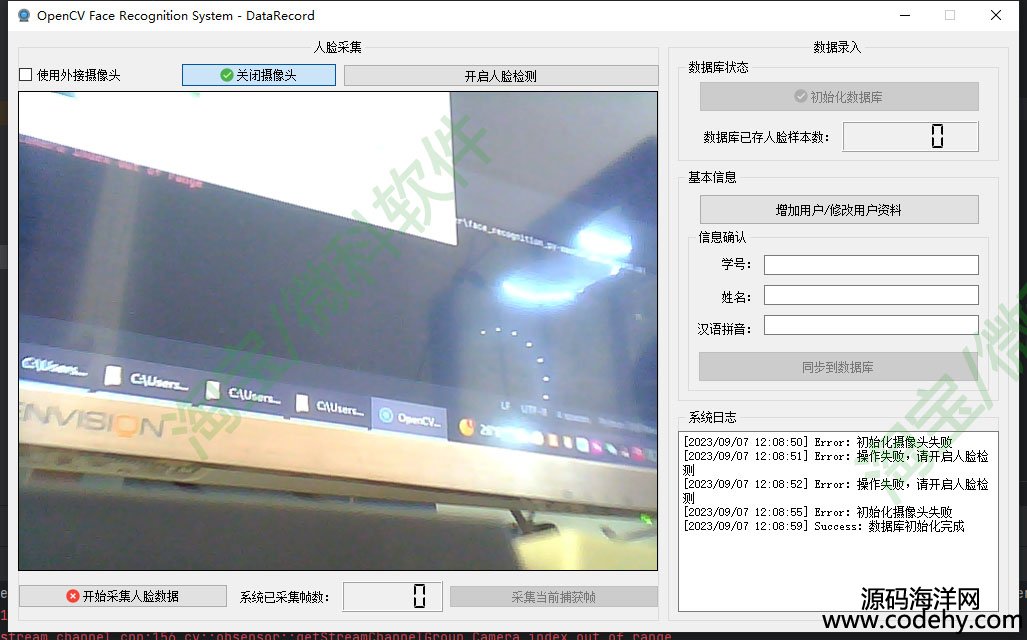Click the 系统已采集帧数 counter display

coord(392,597)
